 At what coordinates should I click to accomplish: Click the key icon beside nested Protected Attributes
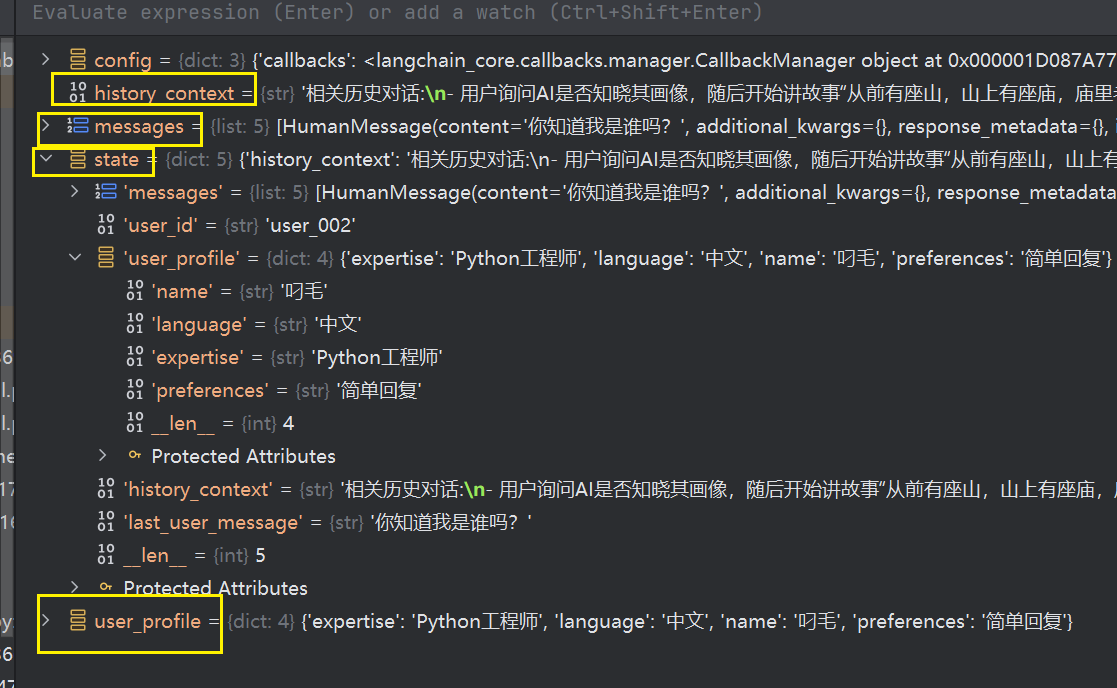pyautogui.click(x=134, y=455)
